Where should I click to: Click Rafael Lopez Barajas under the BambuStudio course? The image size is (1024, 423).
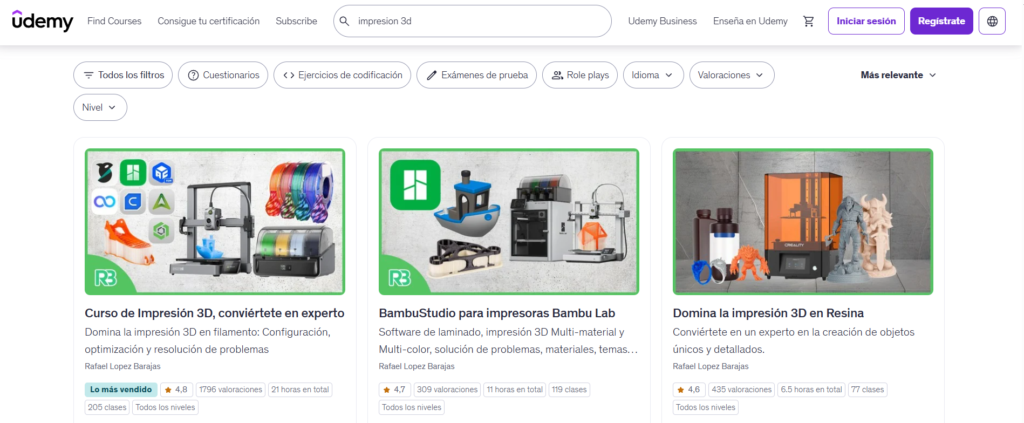click(417, 366)
